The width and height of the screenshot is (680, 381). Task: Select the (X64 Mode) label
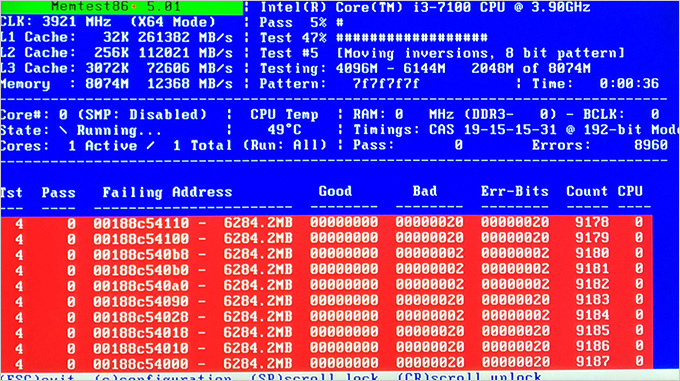173,22
